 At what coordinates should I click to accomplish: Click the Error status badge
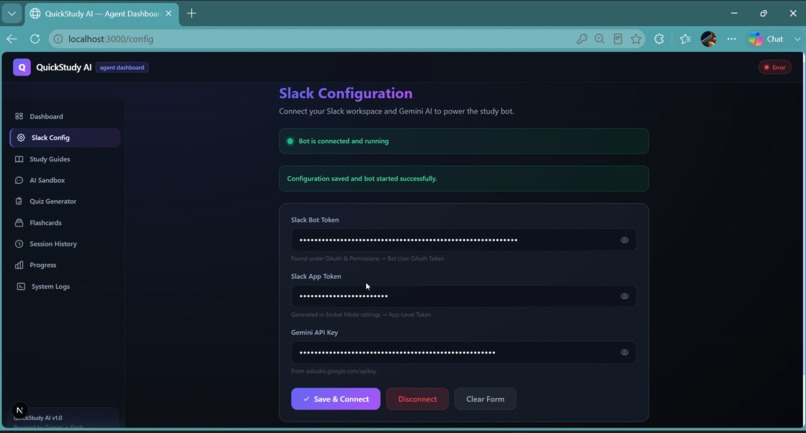tap(775, 67)
